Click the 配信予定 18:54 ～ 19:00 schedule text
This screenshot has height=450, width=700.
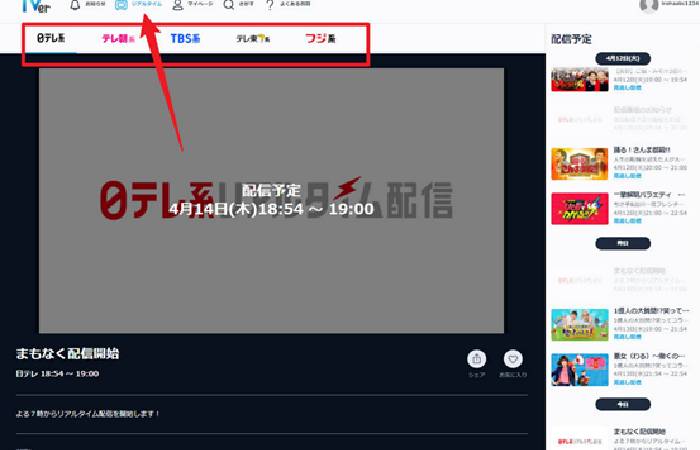click(271, 200)
